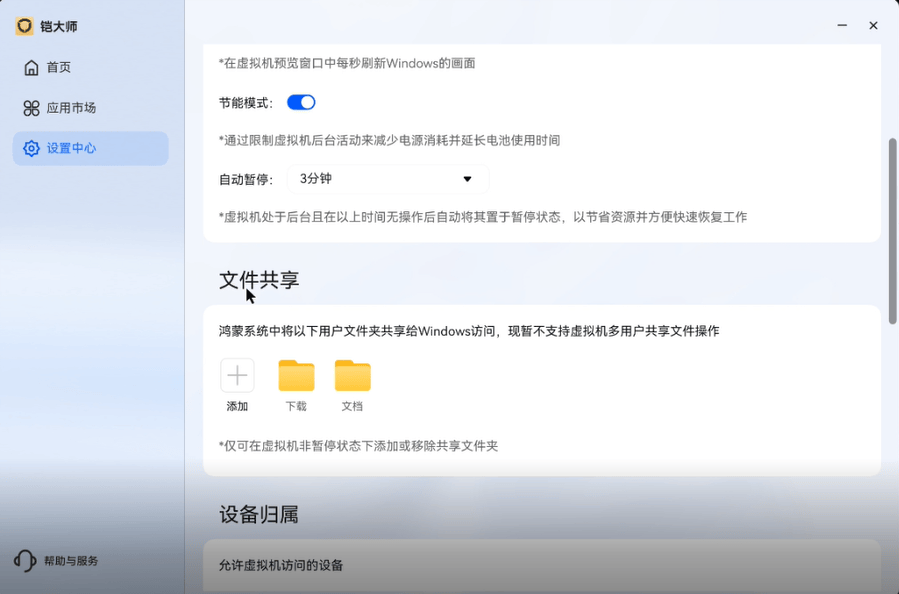Screen dimensions: 899x594
Task: Select the 设置中心 sidebar entry
Action: (x=91, y=148)
